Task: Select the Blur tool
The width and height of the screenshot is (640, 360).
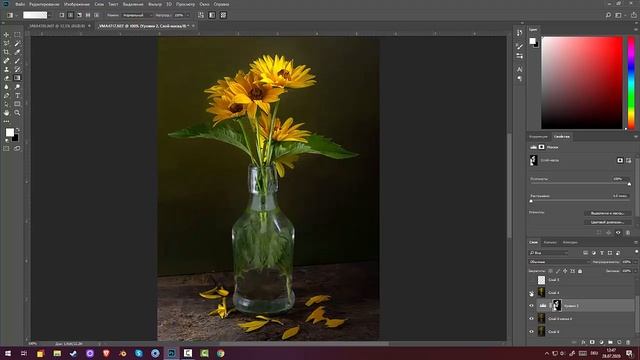Action: [x=7, y=87]
